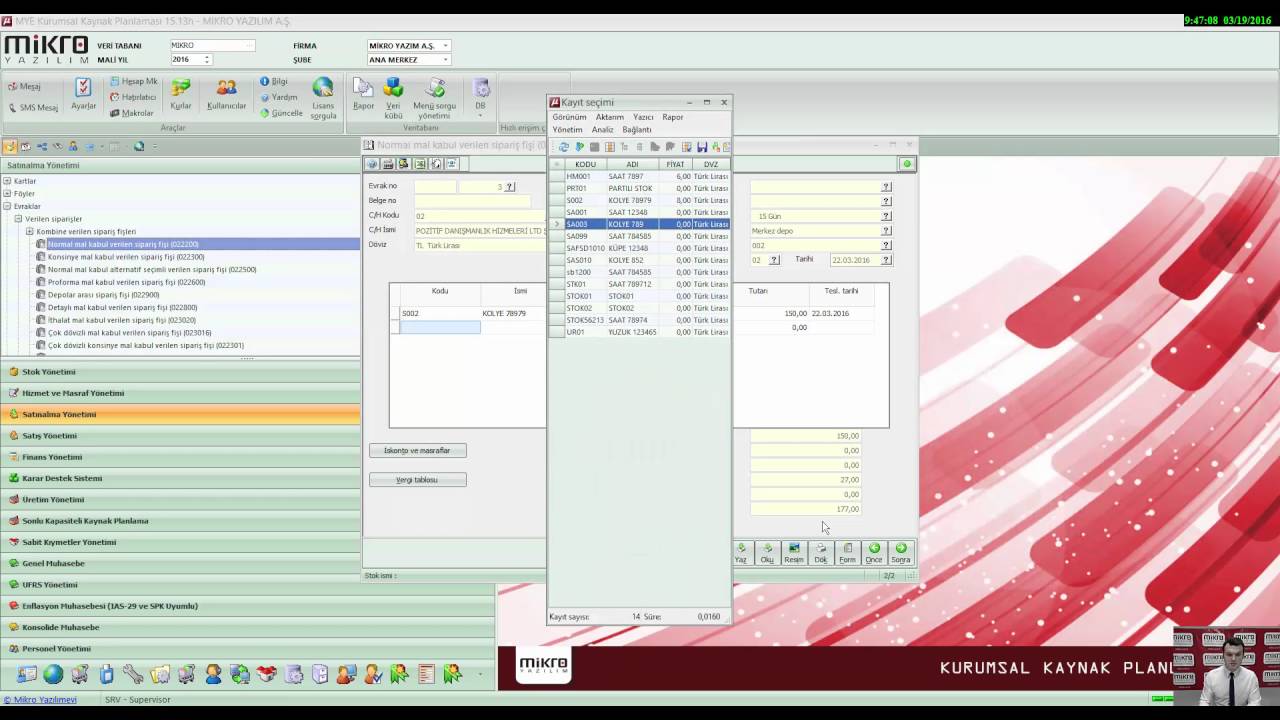
Task: Click refresh icon in Kayıt seçimi toolbar
Action: (x=564, y=147)
